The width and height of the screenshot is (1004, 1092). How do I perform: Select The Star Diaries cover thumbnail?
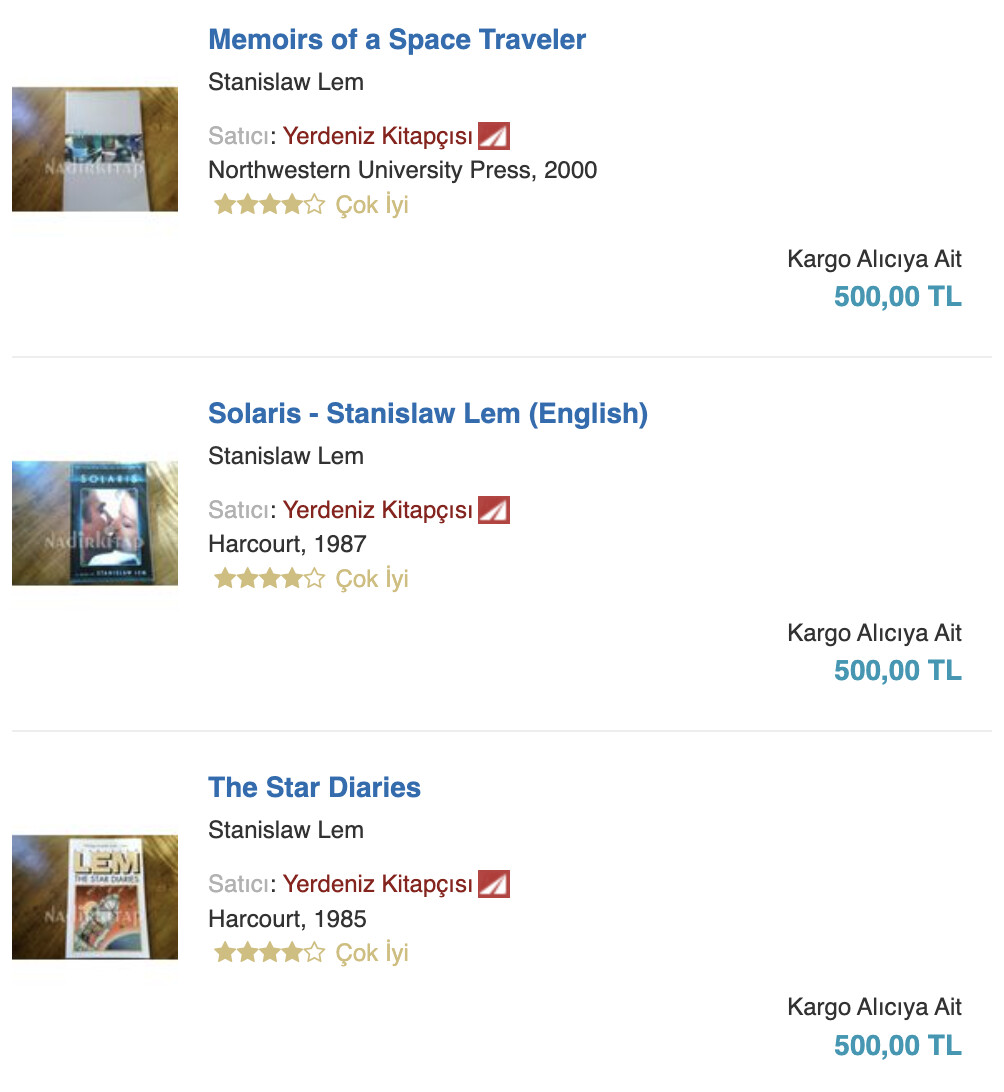95,897
